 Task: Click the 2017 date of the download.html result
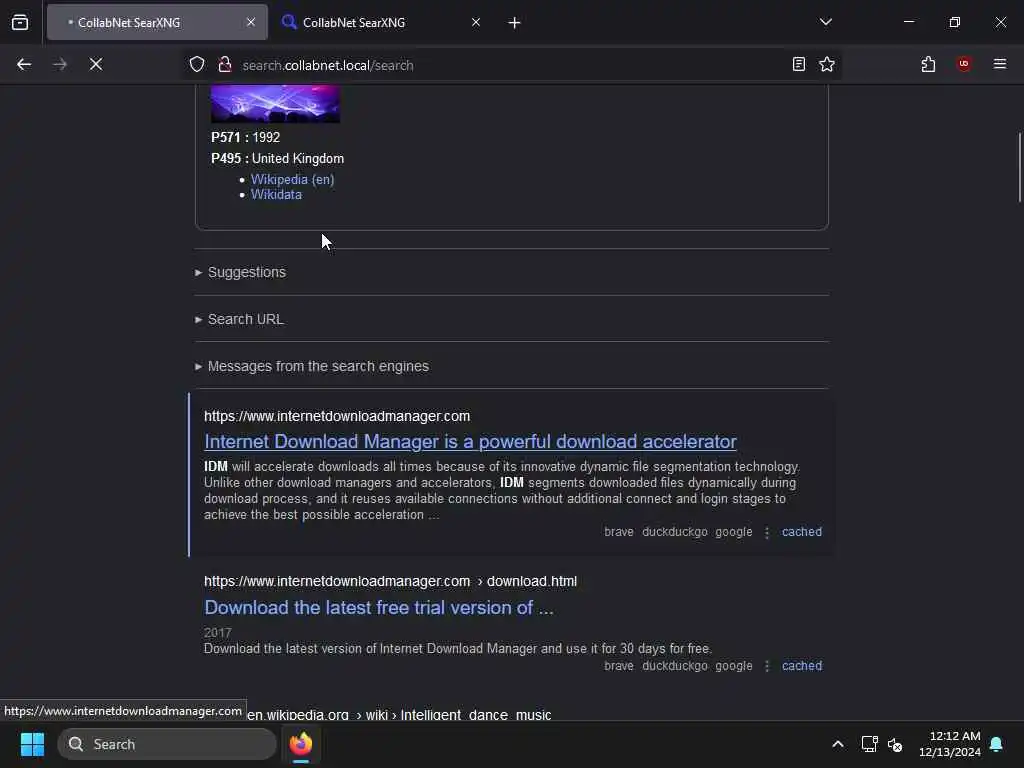click(217, 633)
